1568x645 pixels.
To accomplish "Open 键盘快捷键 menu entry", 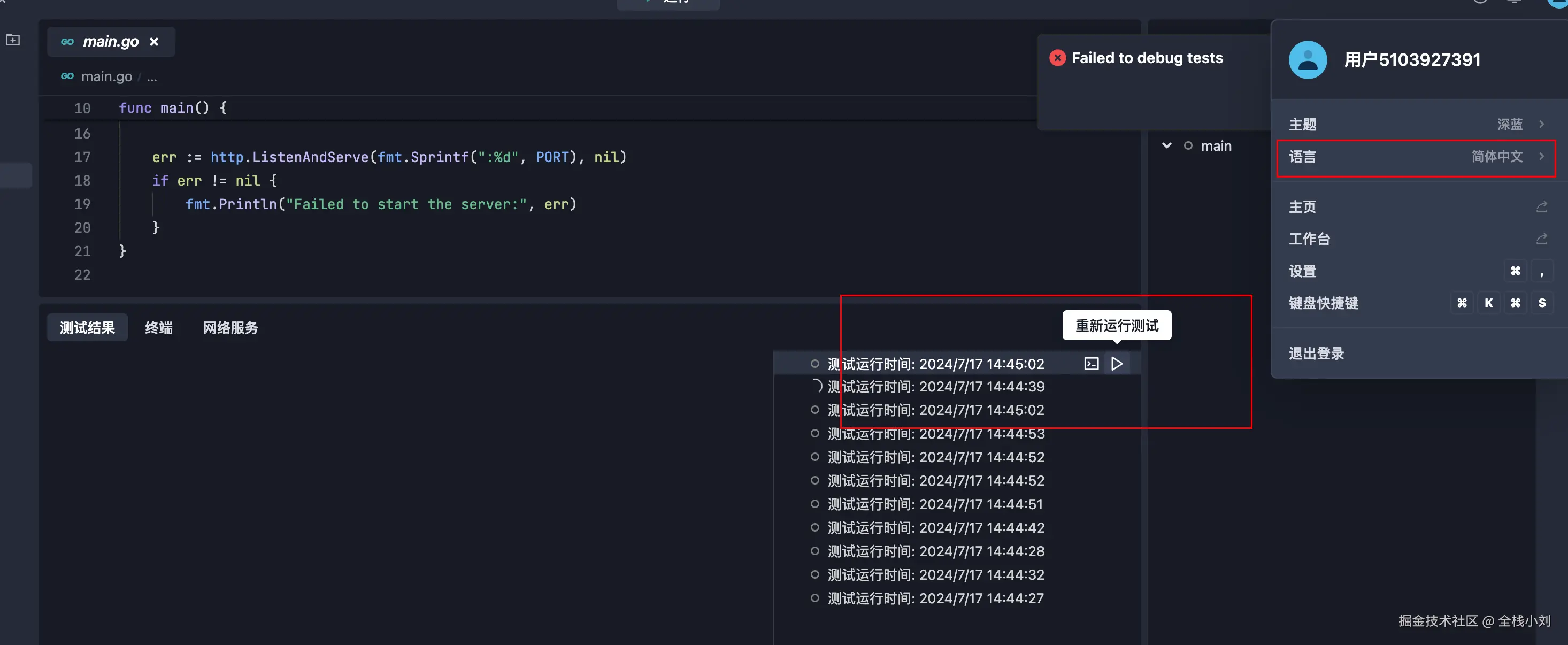I will 1323,303.
